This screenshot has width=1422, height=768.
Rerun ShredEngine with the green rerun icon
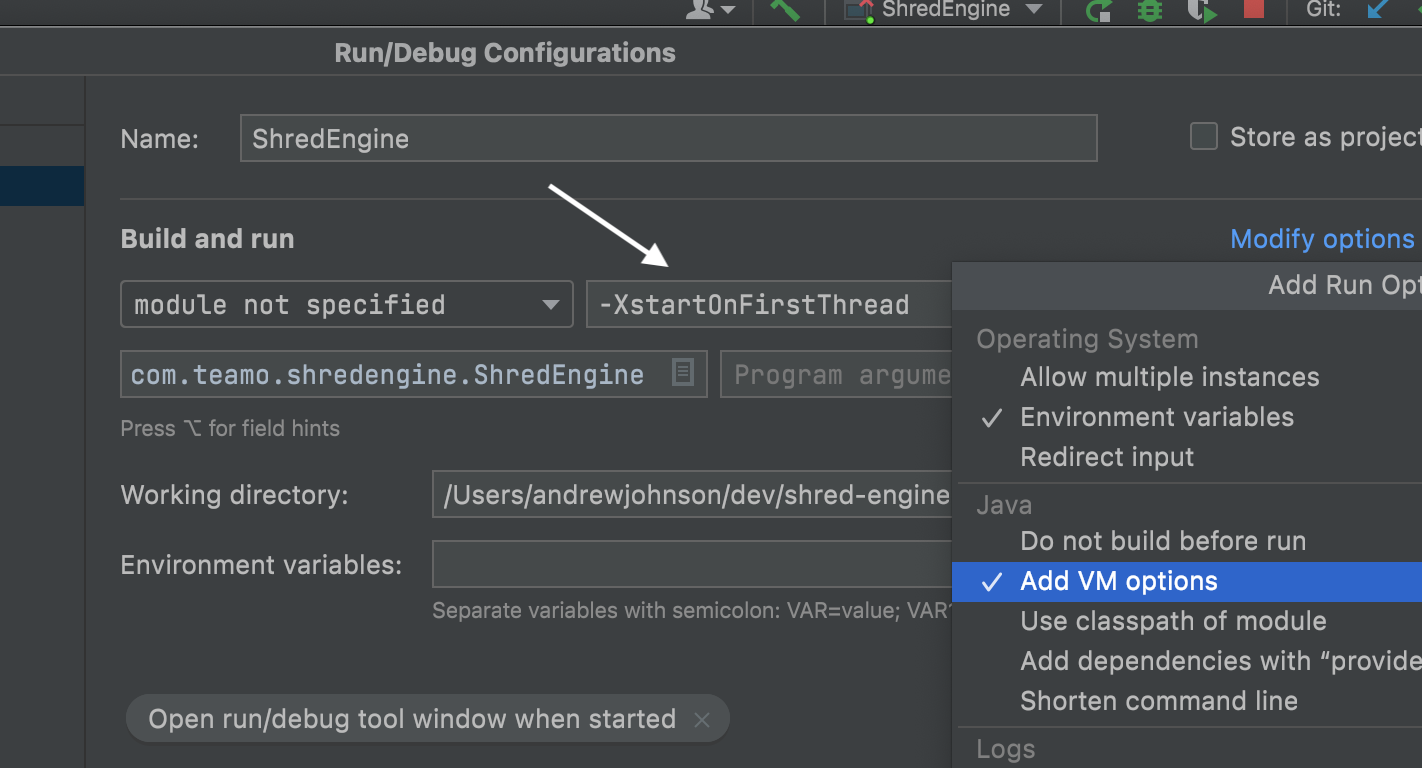pyautogui.click(x=1100, y=10)
